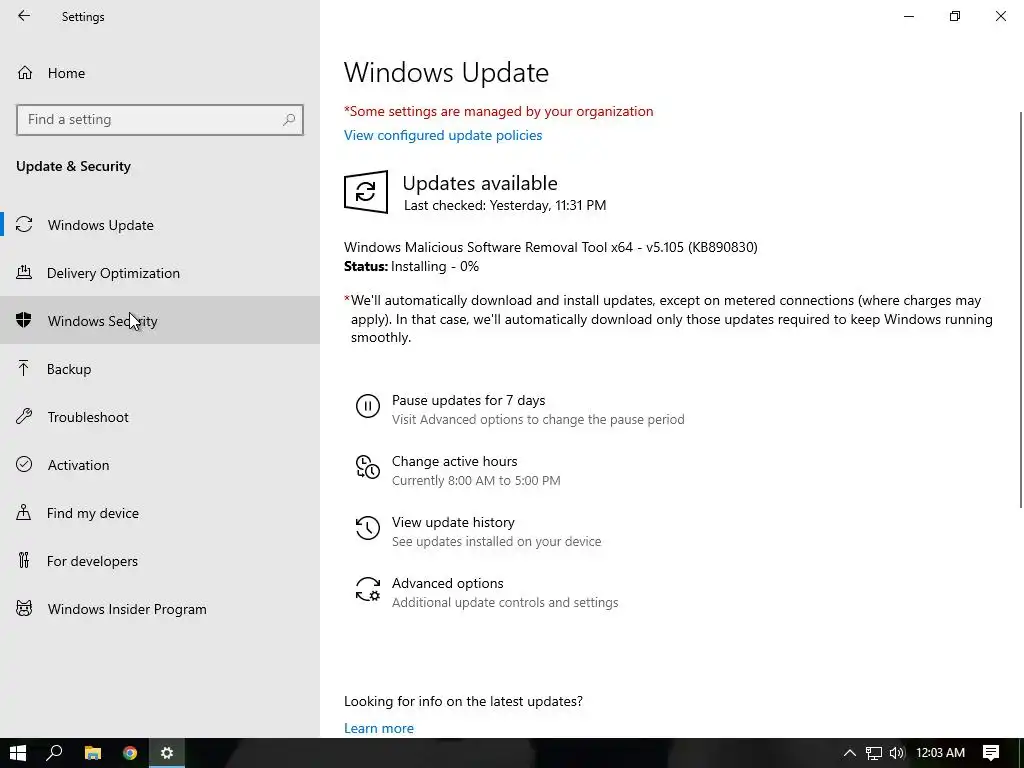Click the Backup upward arrow icon

tap(24, 368)
